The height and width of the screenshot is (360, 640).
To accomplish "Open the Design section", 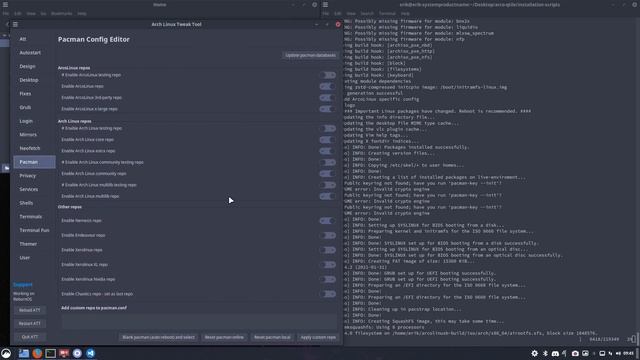I will point(34,67).
